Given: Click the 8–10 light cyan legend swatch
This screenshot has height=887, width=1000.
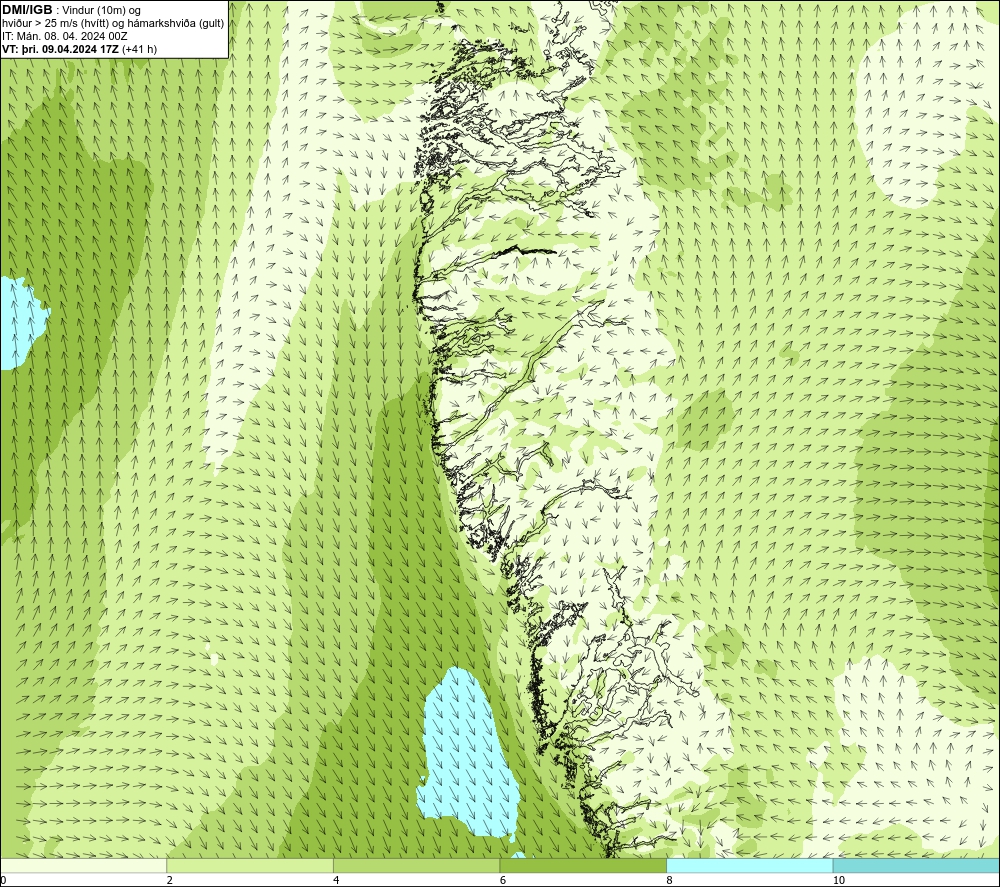Looking at the screenshot, I should point(749,865).
